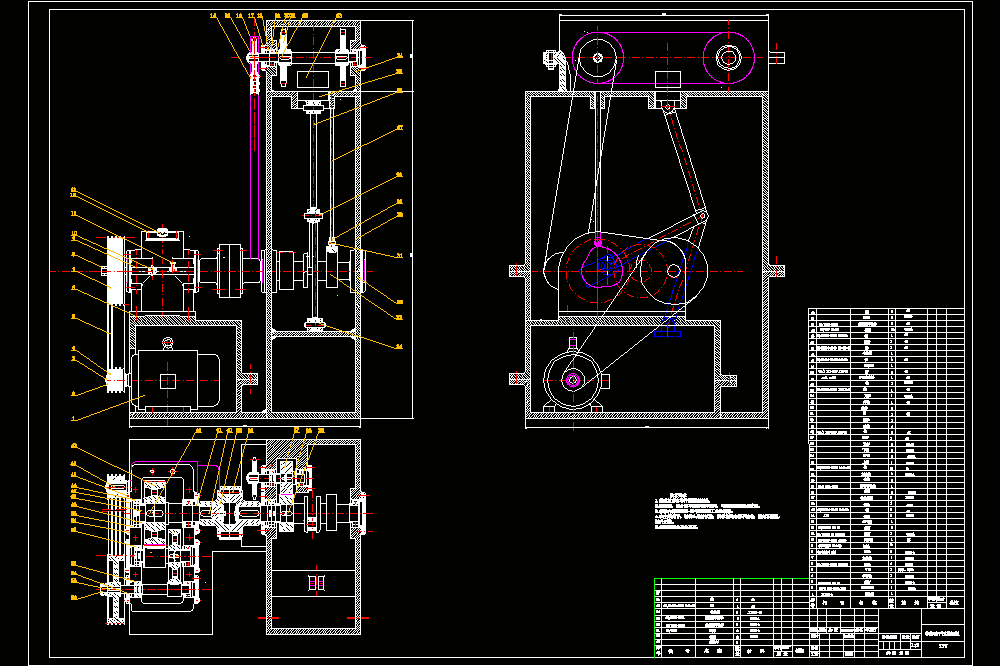Click the drawing name cell in the title block
Screen dimensions: 1000x666
[943, 633]
